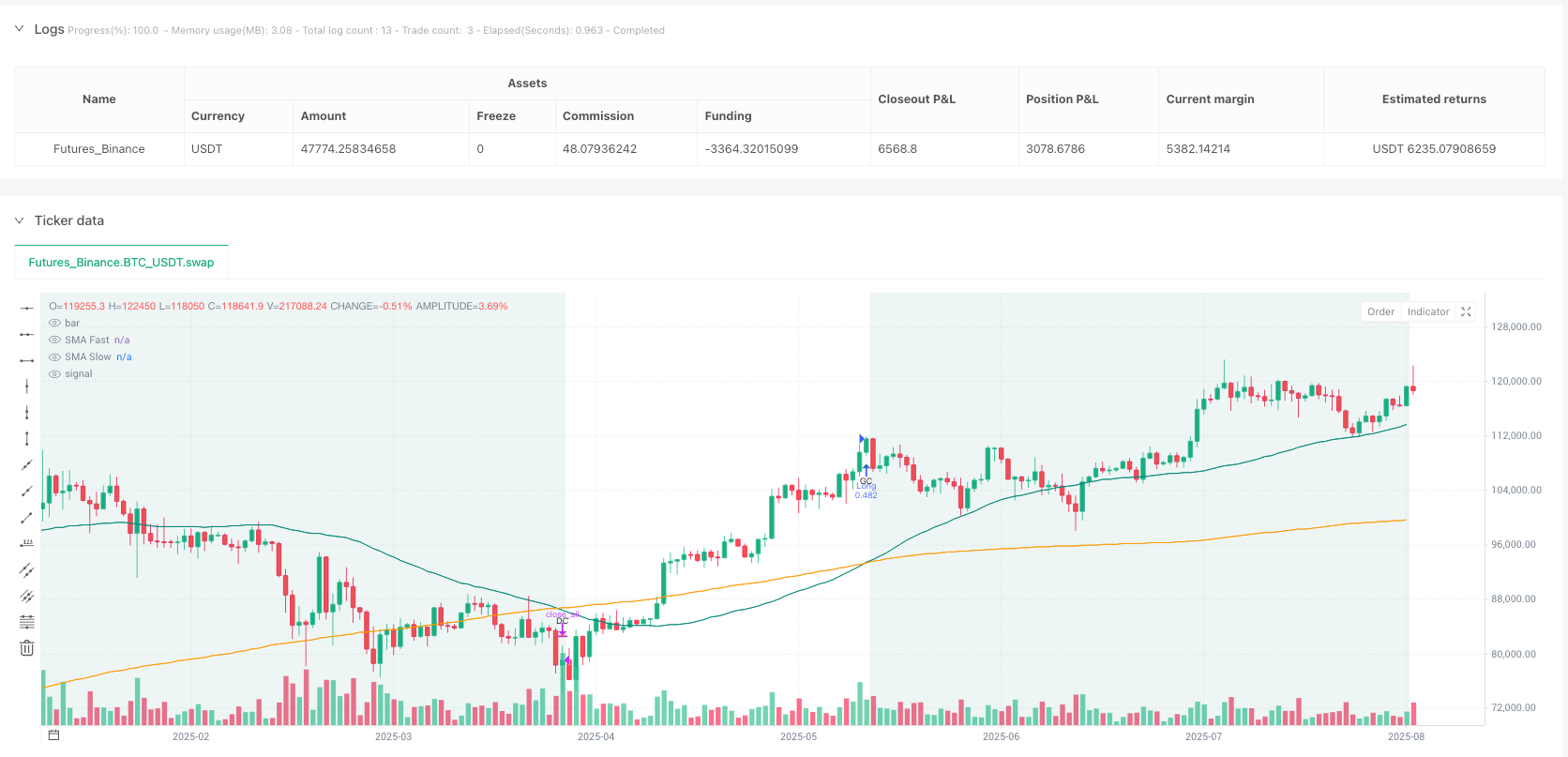This screenshot has width=1568, height=757.
Task: Click the Order button on chart
Action: click(x=1380, y=311)
